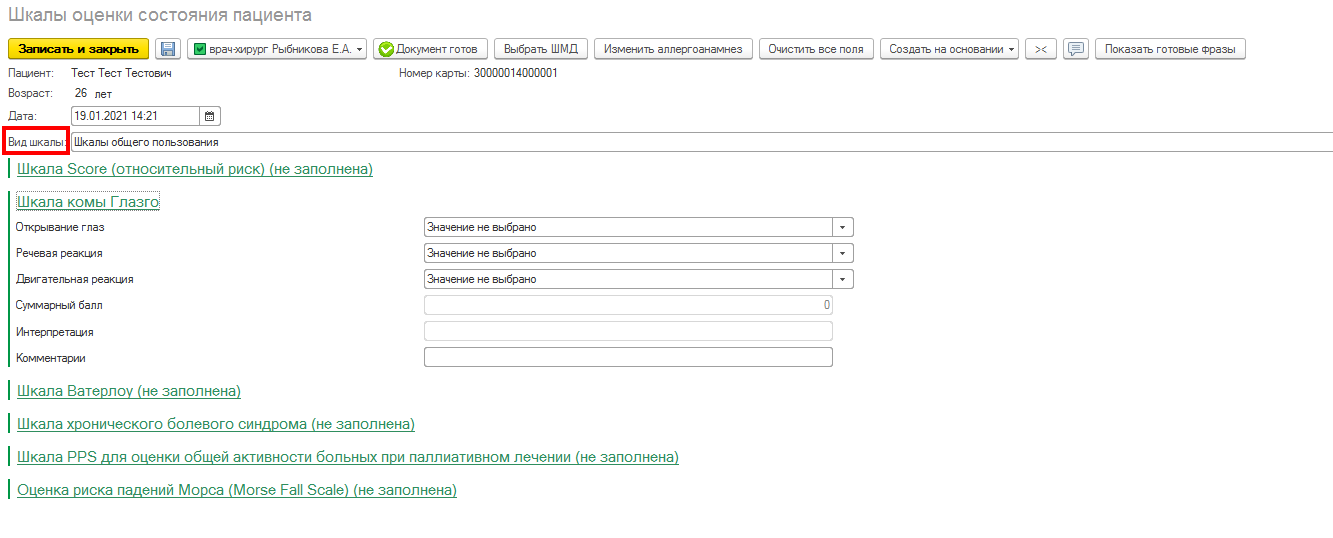Expand the 'Шкала Ватерлоу' section

click(x=129, y=391)
